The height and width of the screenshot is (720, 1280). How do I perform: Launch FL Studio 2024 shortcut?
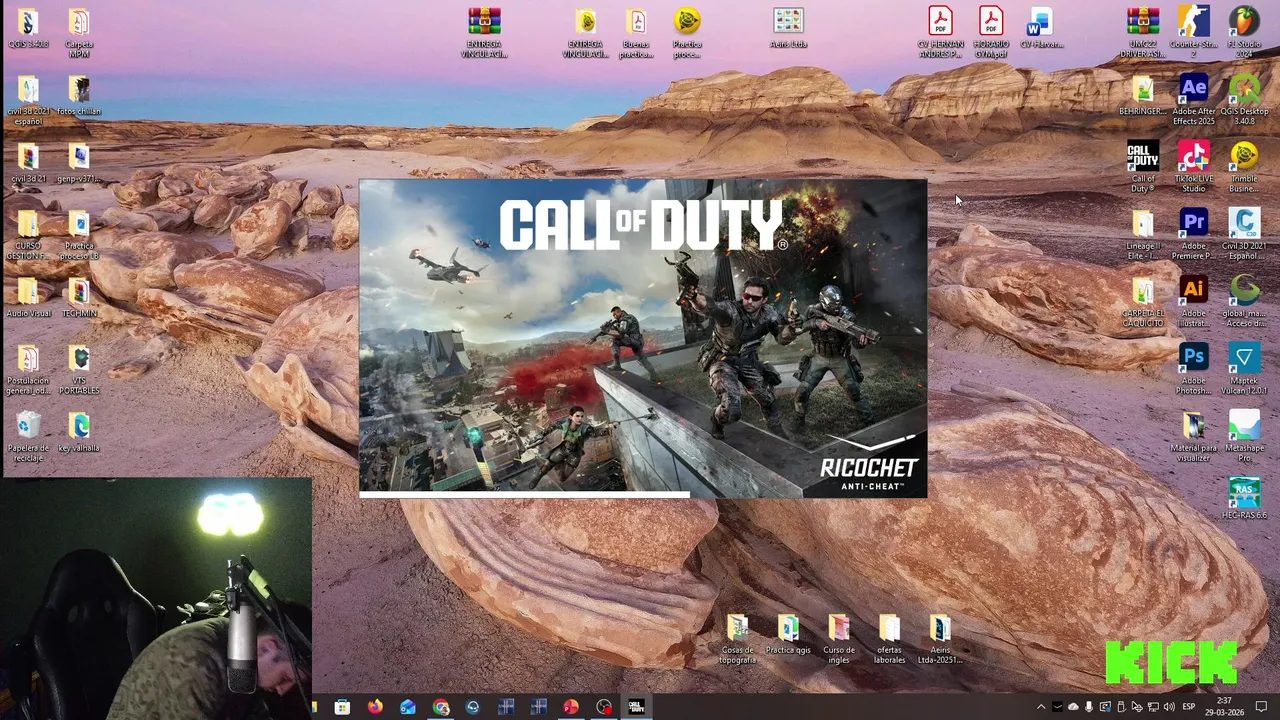1244,33
